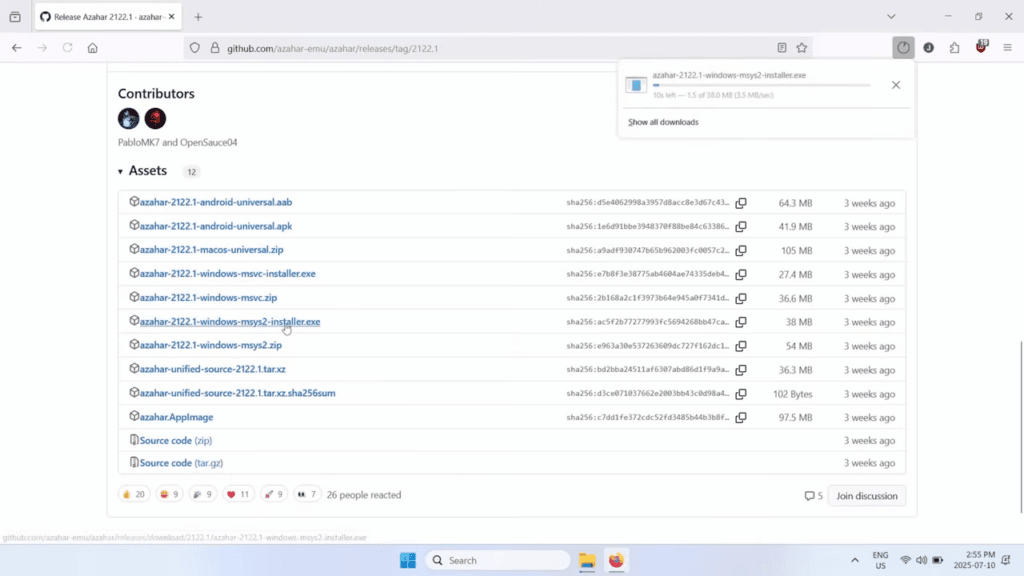1024x576 pixels.
Task: Go to browser home page
Action: tap(93, 48)
